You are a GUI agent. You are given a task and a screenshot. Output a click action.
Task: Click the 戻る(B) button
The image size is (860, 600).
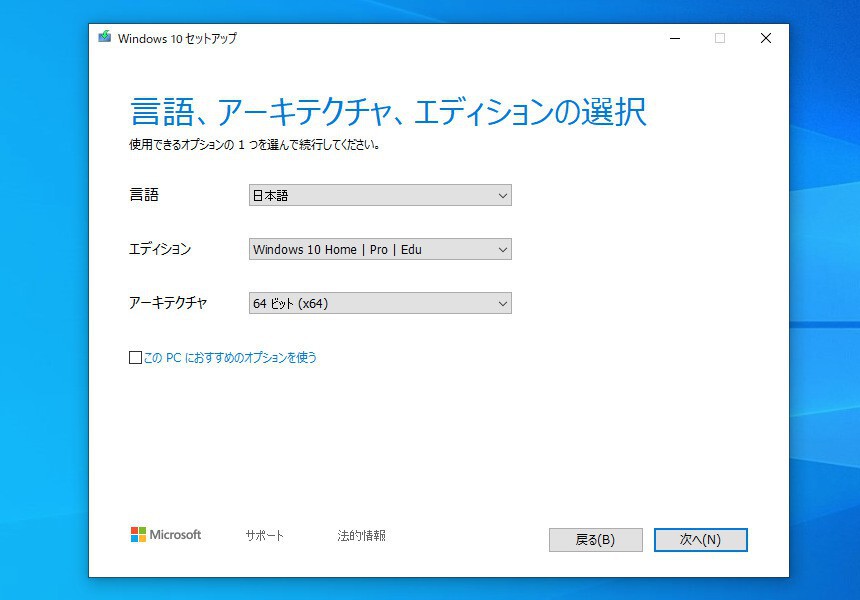click(596, 540)
